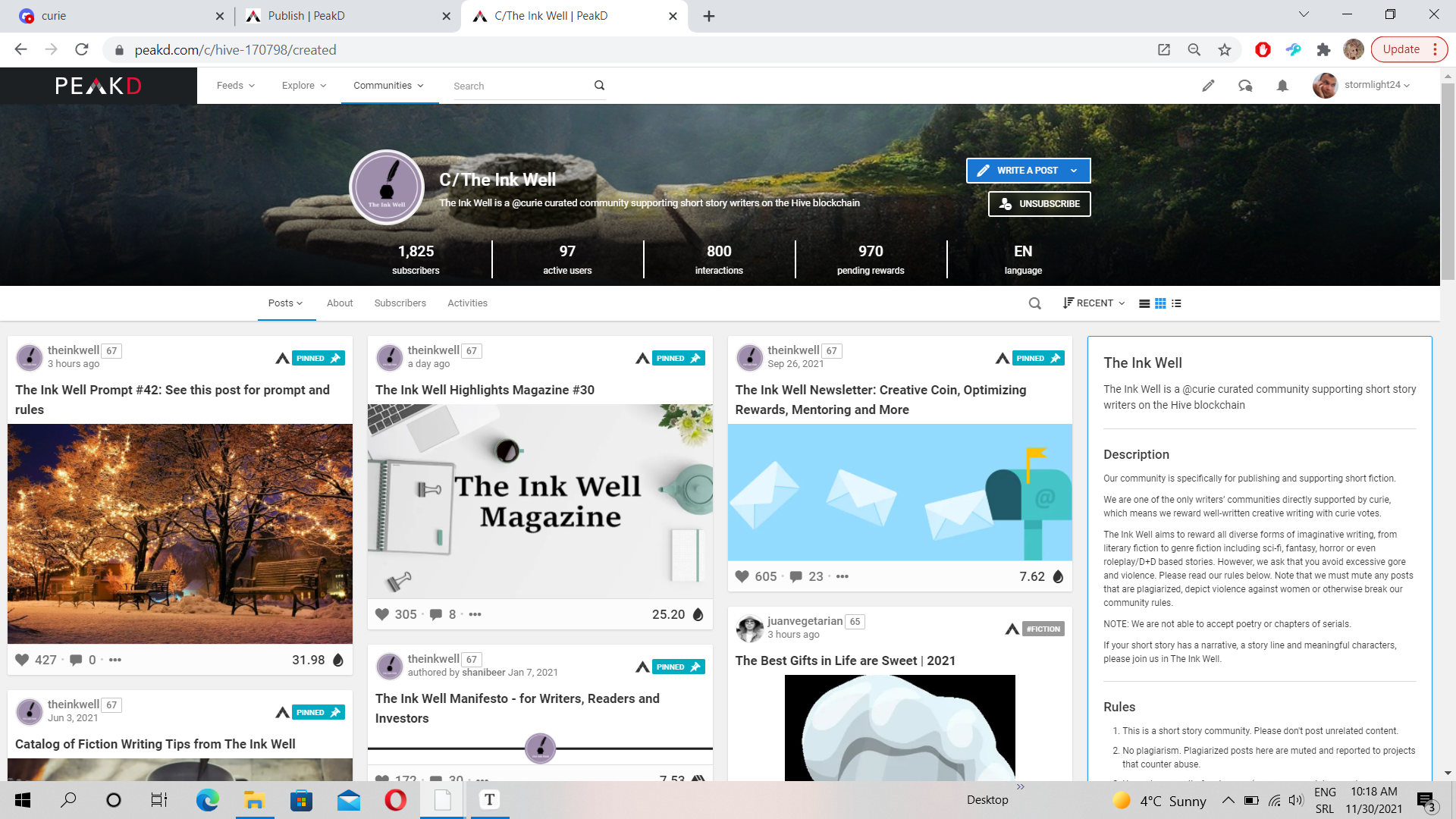
Task: Open a new browser tab
Action: 709,16
